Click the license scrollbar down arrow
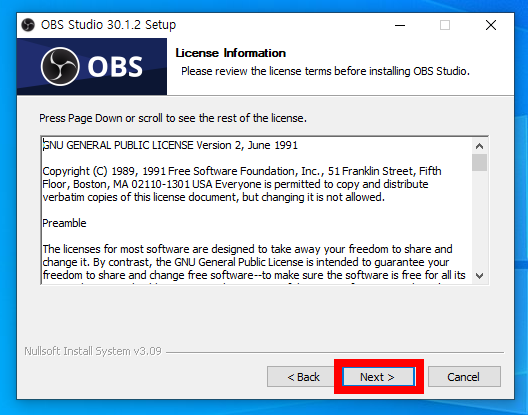The width and height of the screenshot is (528, 415). click(480, 276)
